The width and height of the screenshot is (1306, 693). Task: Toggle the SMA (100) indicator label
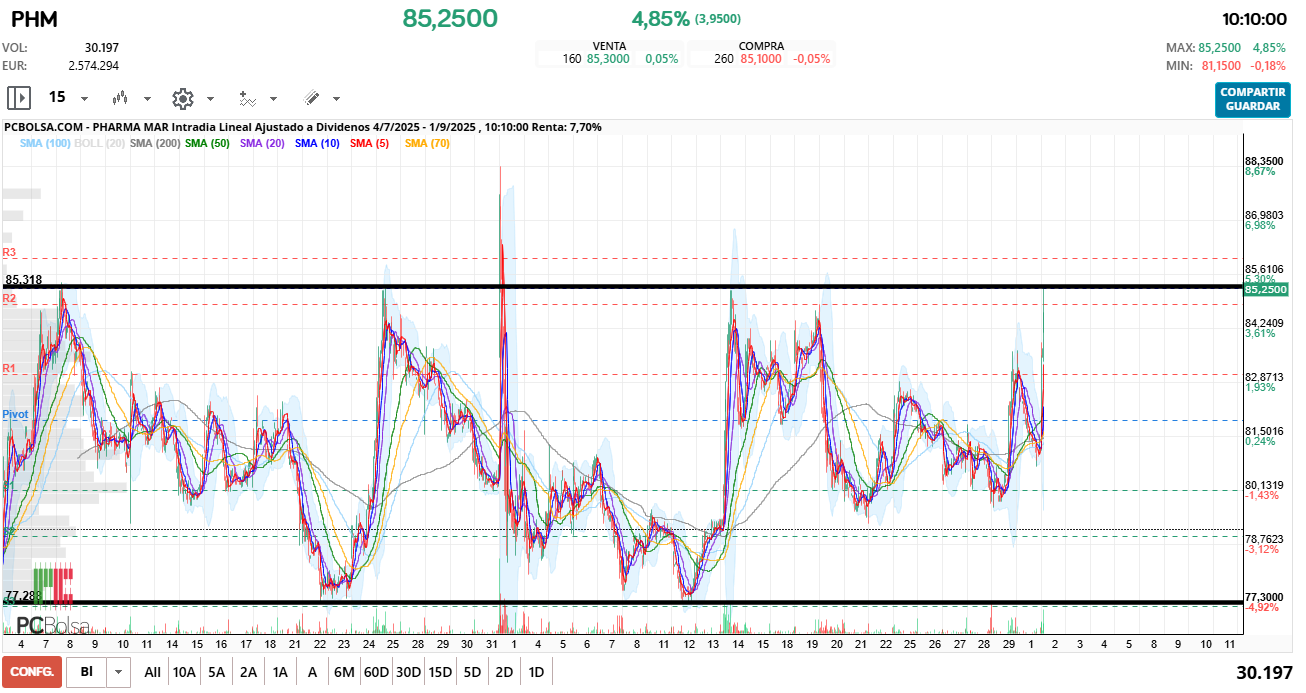click(x=45, y=143)
